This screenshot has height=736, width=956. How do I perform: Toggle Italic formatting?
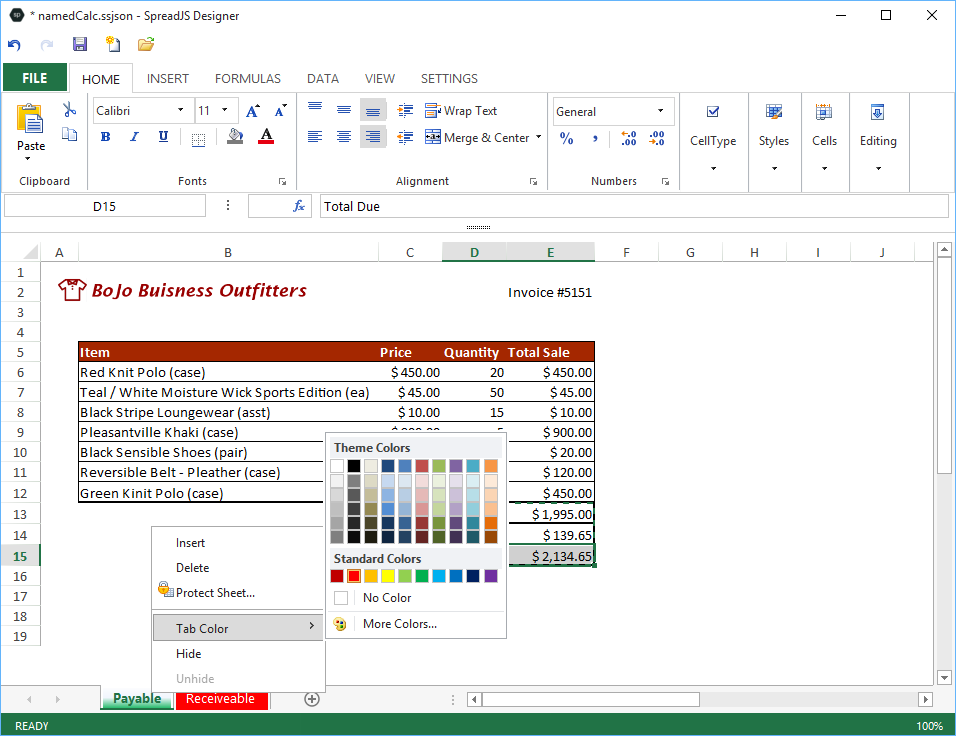tap(134, 137)
